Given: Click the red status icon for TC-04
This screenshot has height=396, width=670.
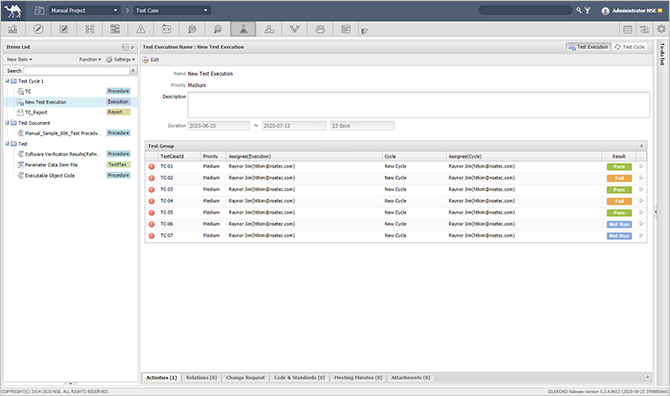Looking at the screenshot, I should click(x=151, y=201).
